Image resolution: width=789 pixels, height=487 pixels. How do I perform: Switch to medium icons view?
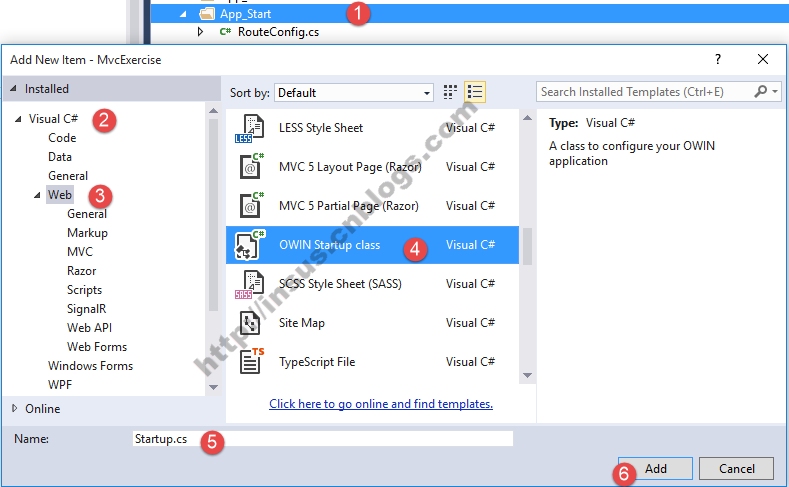click(x=450, y=92)
